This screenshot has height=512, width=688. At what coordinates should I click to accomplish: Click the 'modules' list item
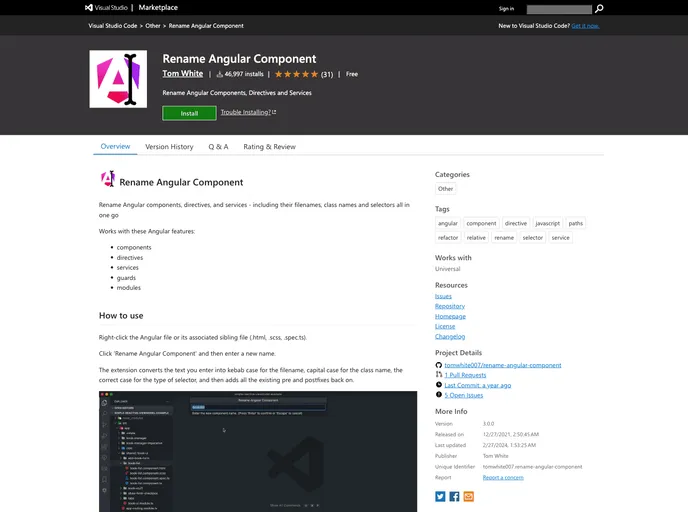[x=129, y=288]
